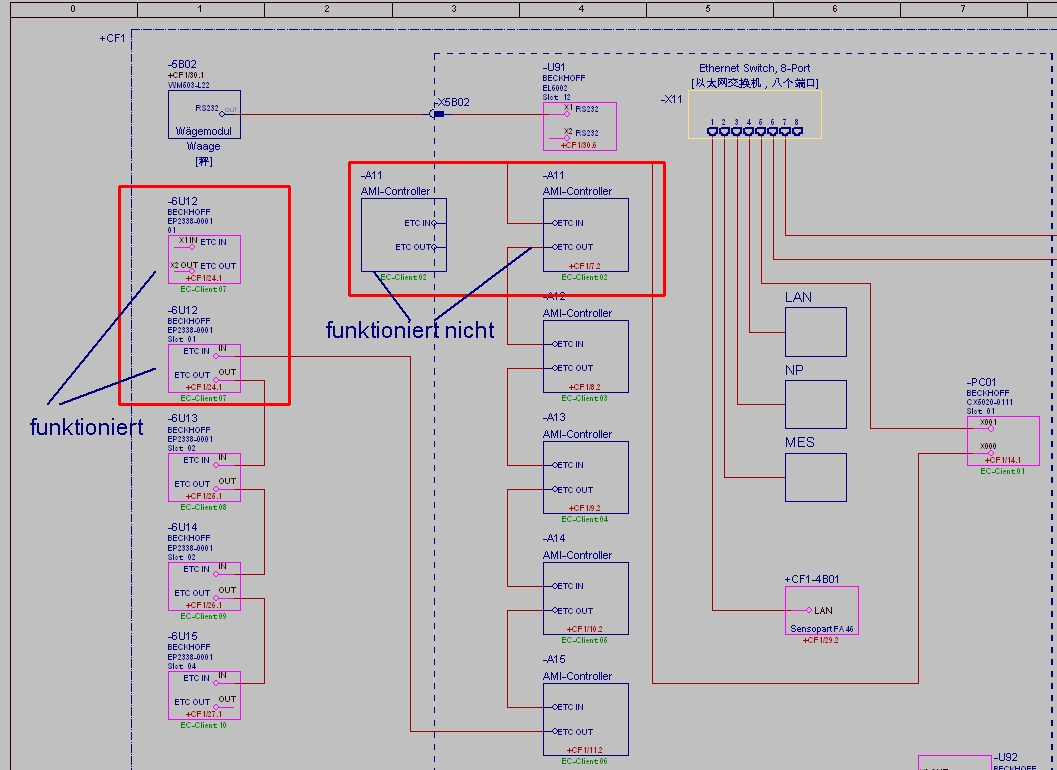This screenshot has width=1057, height=770.
Task: Click cross-reference +CF1/30.5
Action: tap(578, 146)
